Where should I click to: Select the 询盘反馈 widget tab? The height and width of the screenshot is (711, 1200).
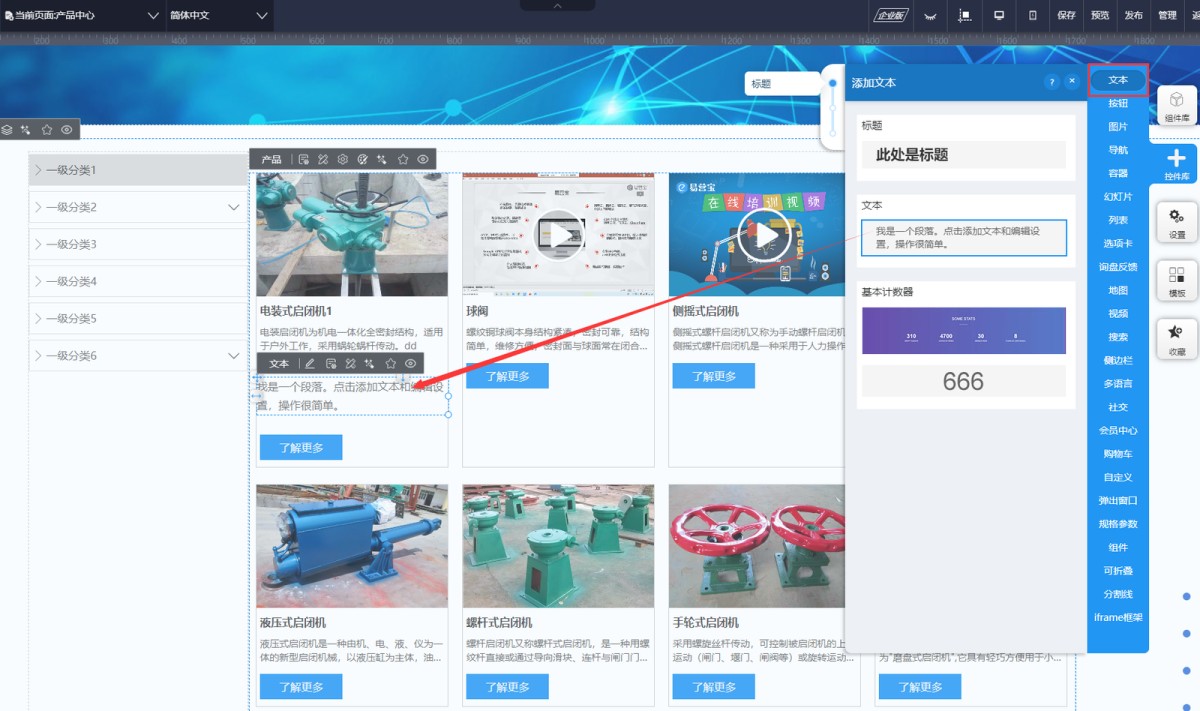1118,267
